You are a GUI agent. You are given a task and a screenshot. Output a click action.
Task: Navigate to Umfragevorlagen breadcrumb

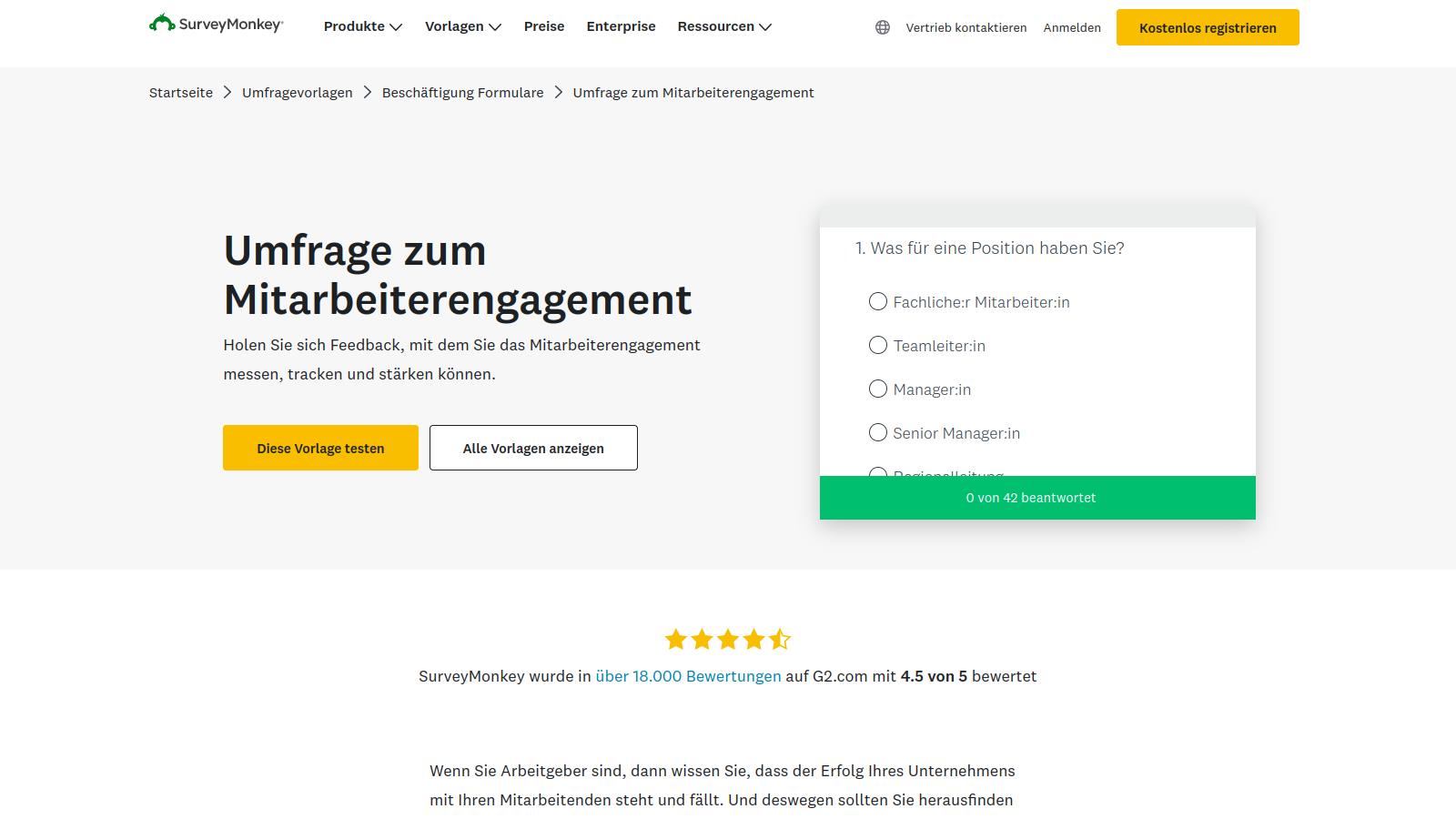pyautogui.click(x=297, y=93)
